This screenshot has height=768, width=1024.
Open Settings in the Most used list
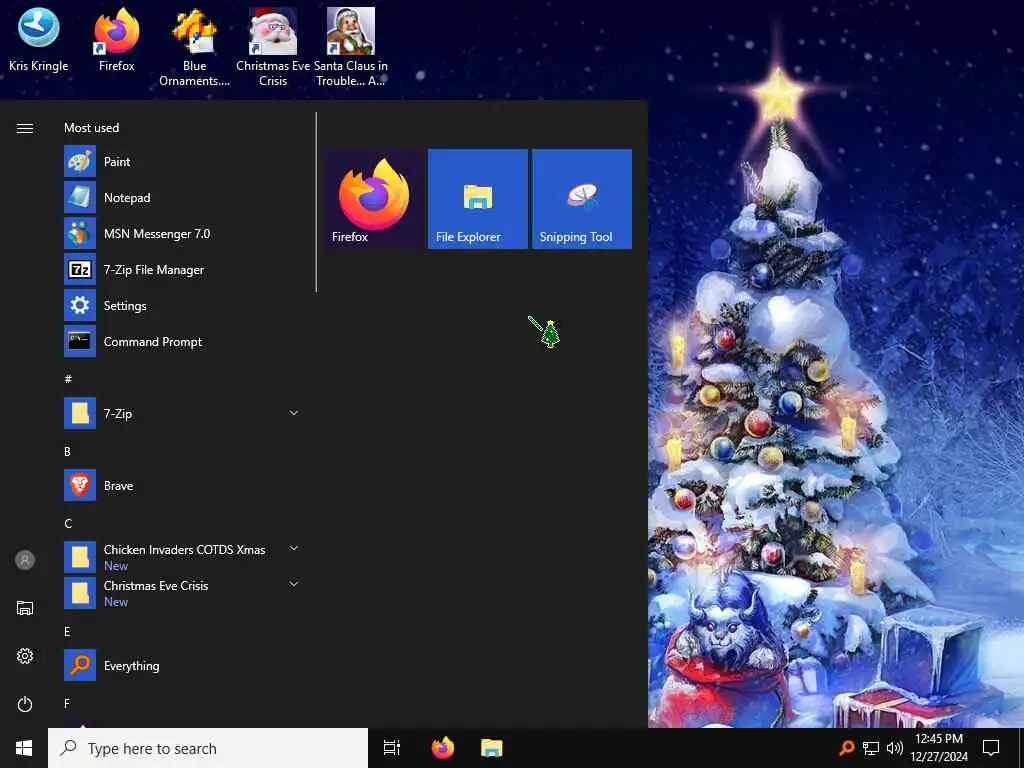click(183, 305)
